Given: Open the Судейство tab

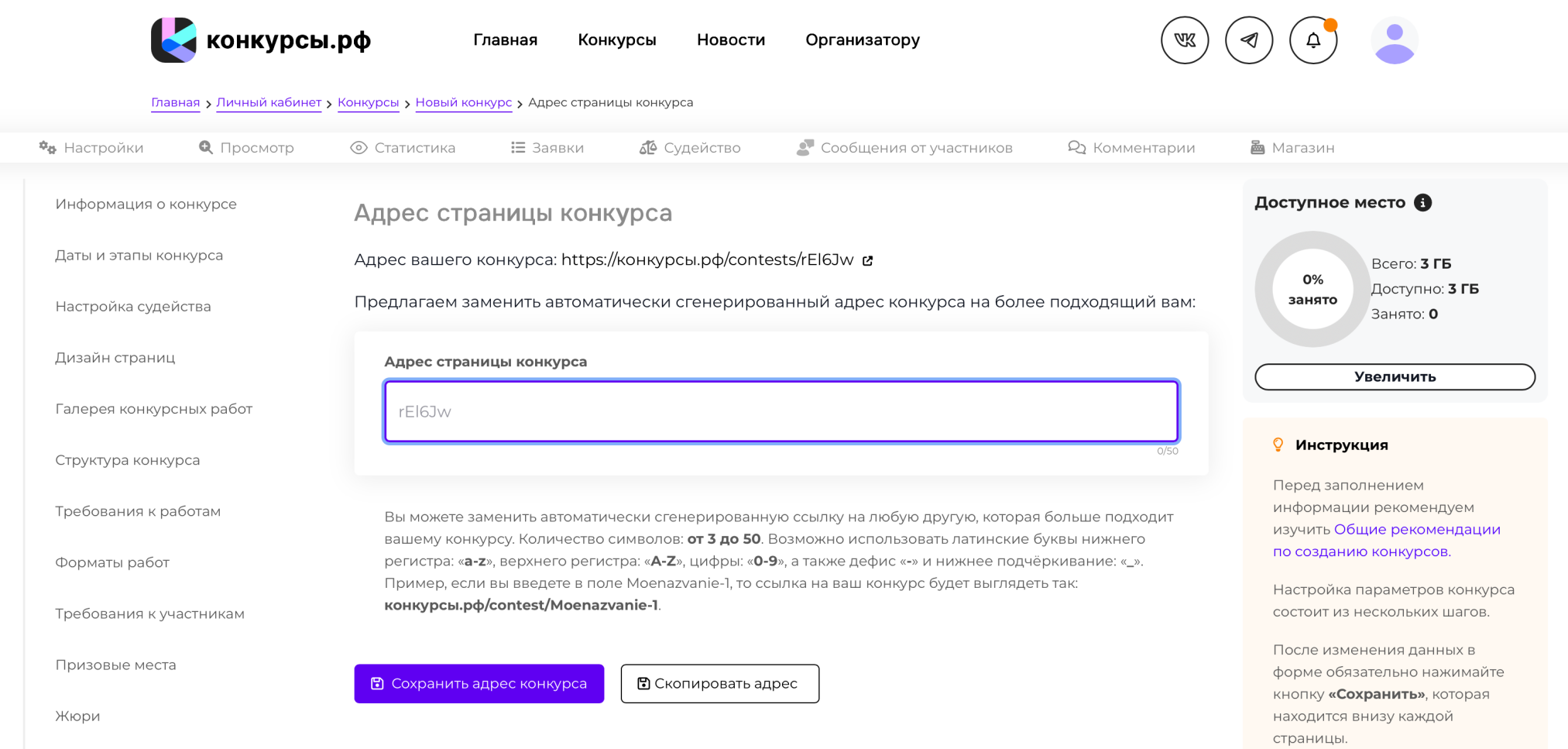Looking at the screenshot, I should click(690, 148).
